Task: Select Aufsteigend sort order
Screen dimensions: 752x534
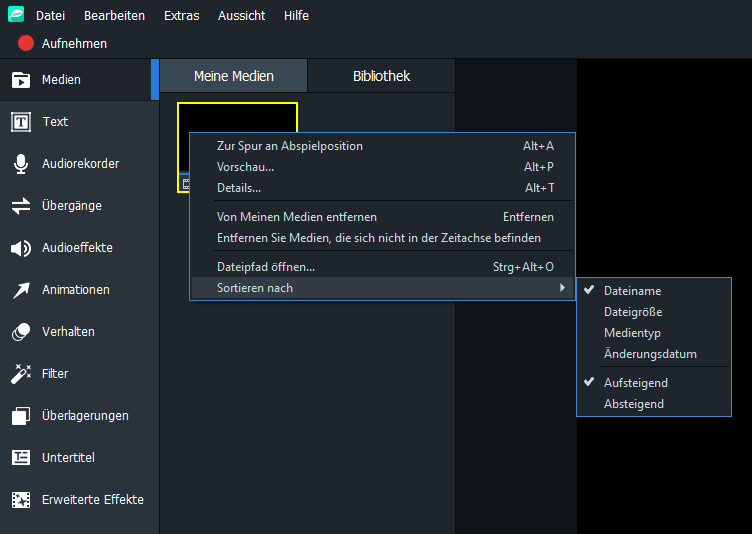Action: point(654,383)
